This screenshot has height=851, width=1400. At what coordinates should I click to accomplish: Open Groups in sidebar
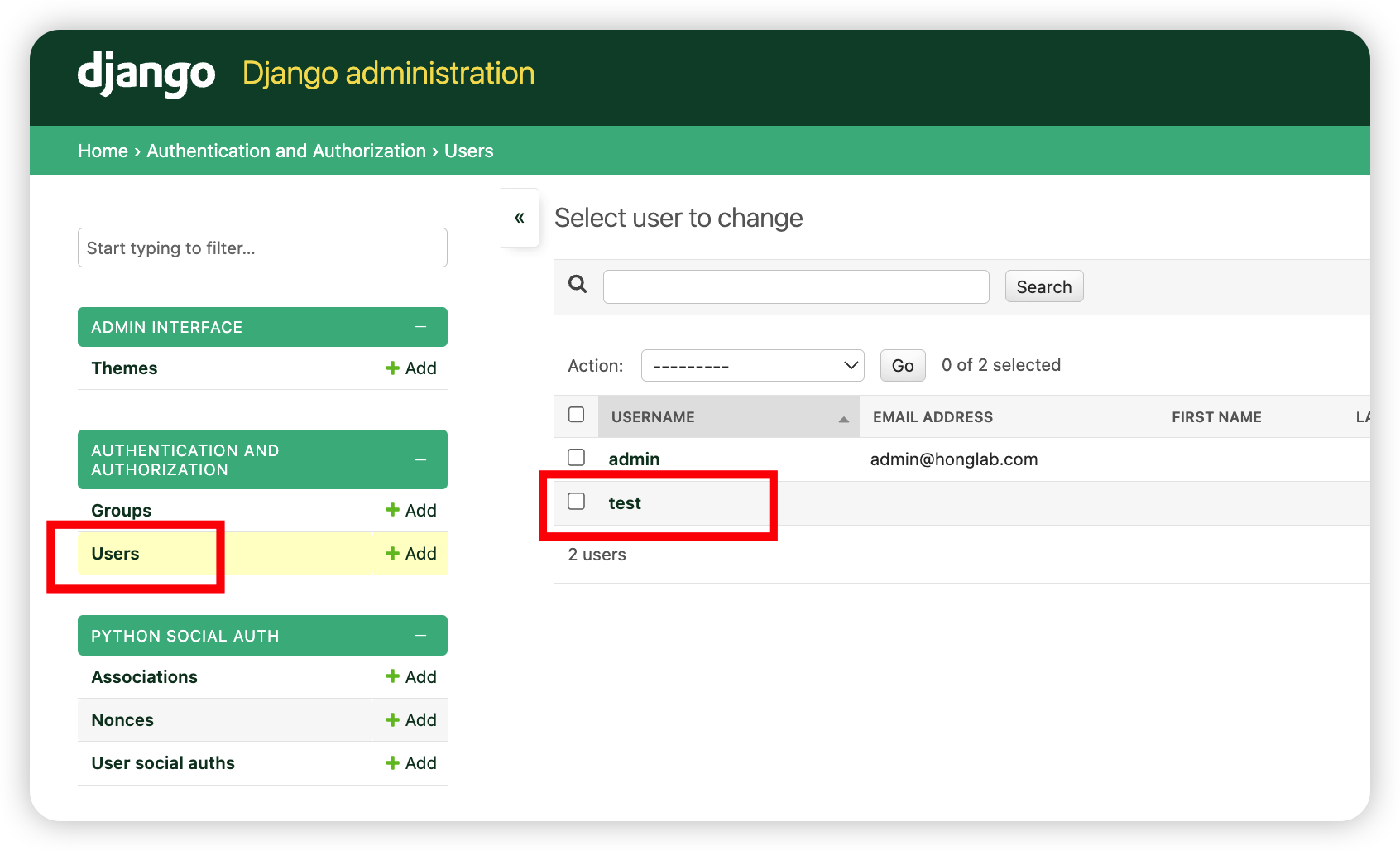tap(121, 511)
